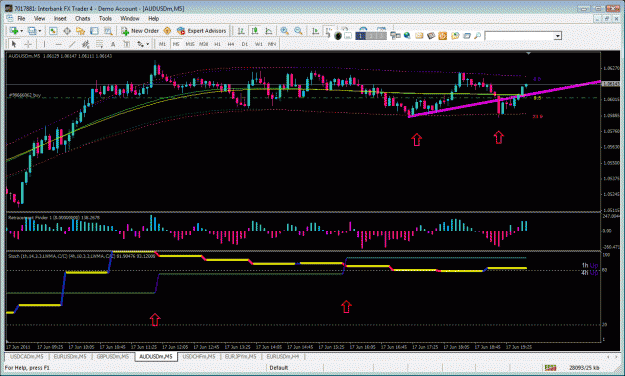The height and width of the screenshot is (376, 625).
Task: Switch chart to candlesticks style
Action: coord(255,31)
